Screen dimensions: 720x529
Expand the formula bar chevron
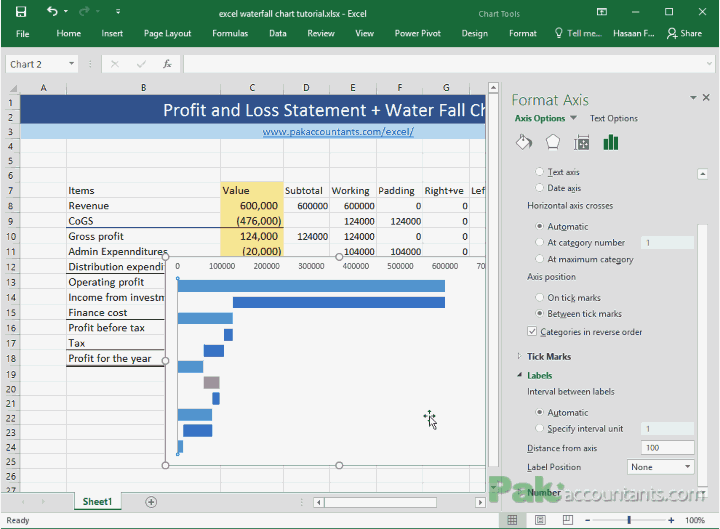point(709,64)
